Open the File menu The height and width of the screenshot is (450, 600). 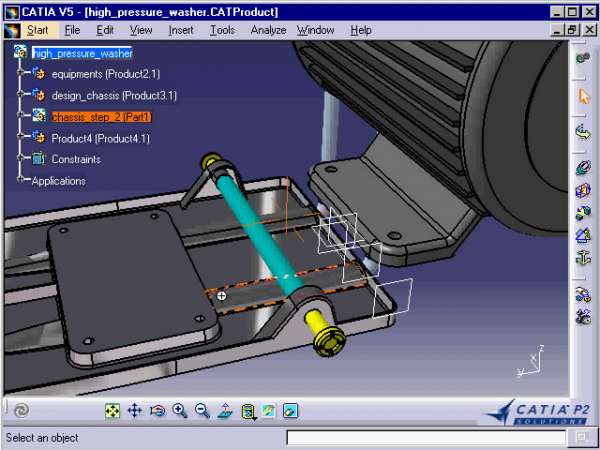tap(72, 30)
